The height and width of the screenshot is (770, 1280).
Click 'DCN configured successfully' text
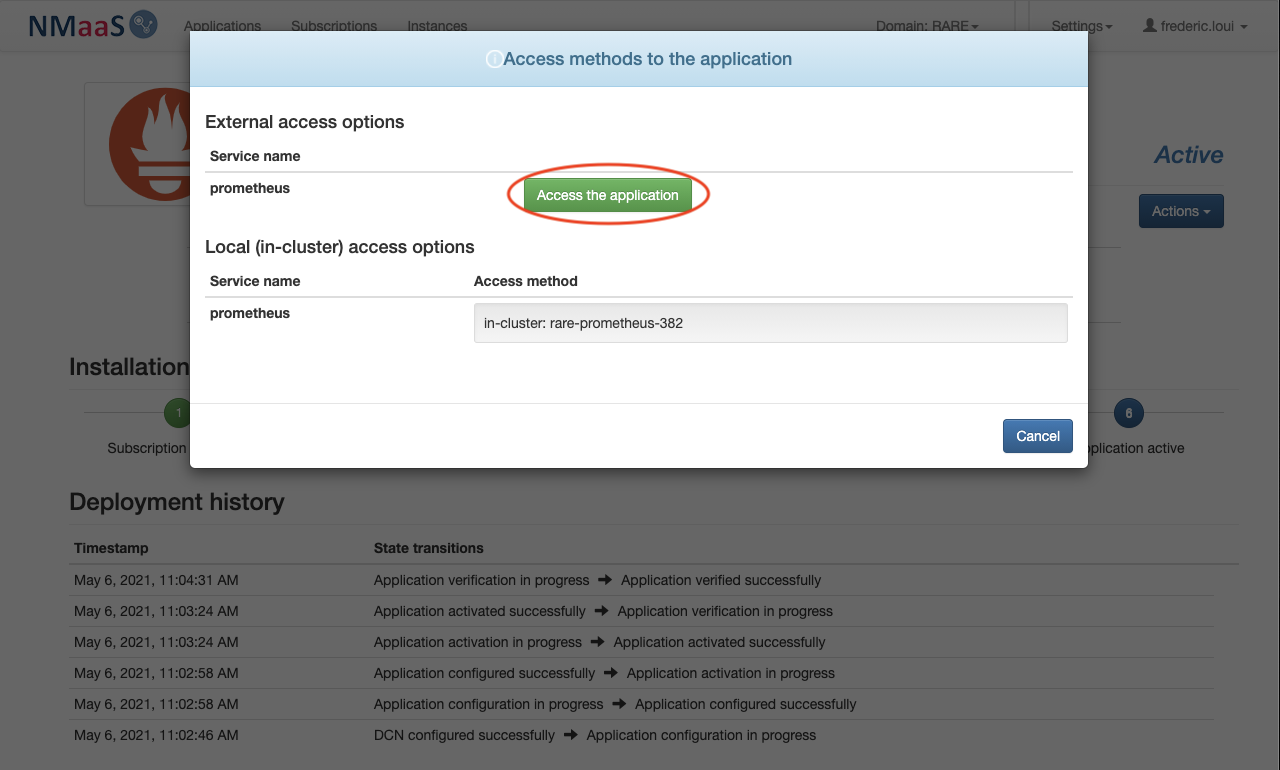464,735
